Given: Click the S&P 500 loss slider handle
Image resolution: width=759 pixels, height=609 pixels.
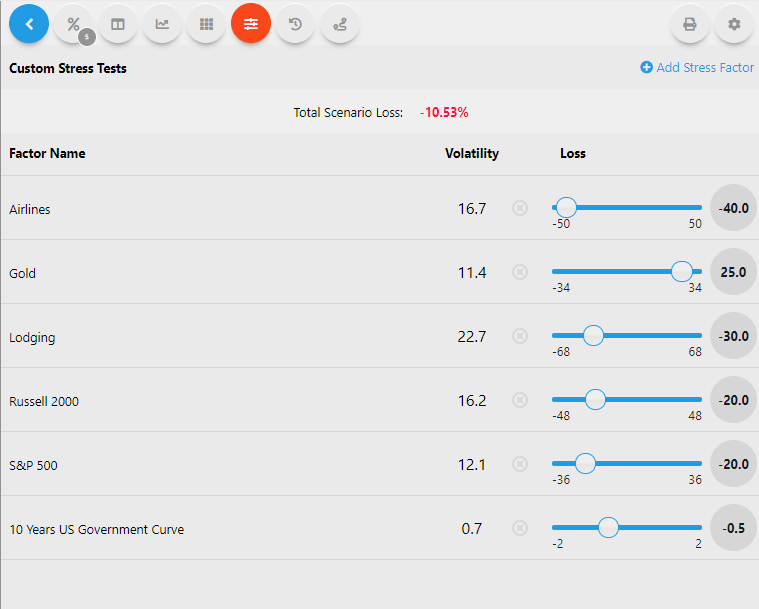Looking at the screenshot, I should tap(585, 463).
